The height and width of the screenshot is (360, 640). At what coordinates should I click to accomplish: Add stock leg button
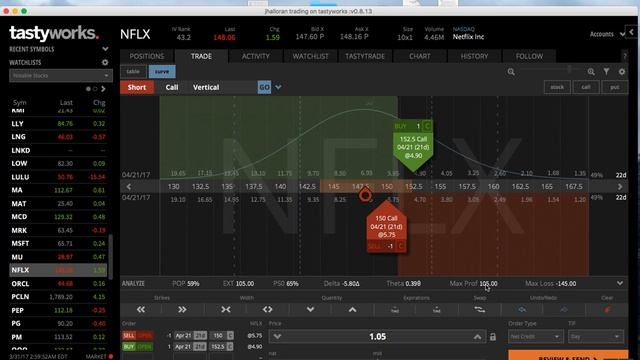(x=557, y=87)
